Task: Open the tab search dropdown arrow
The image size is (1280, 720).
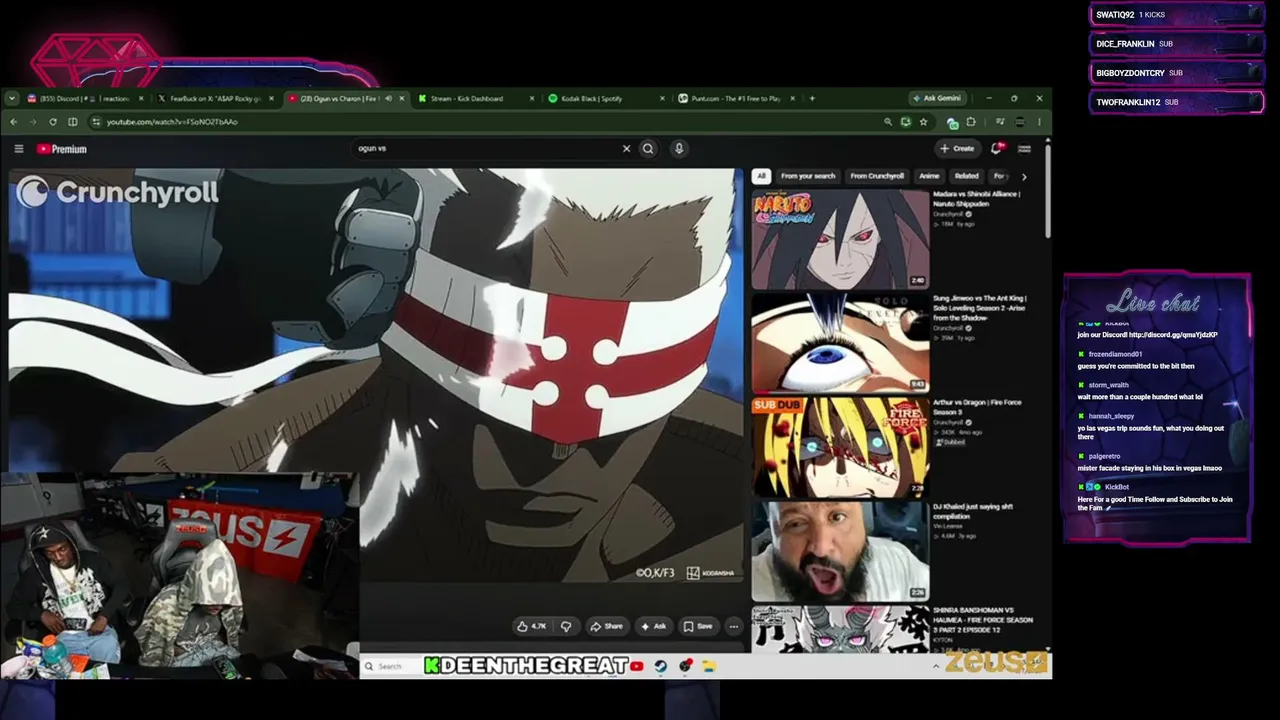Action: pos(12,99)
